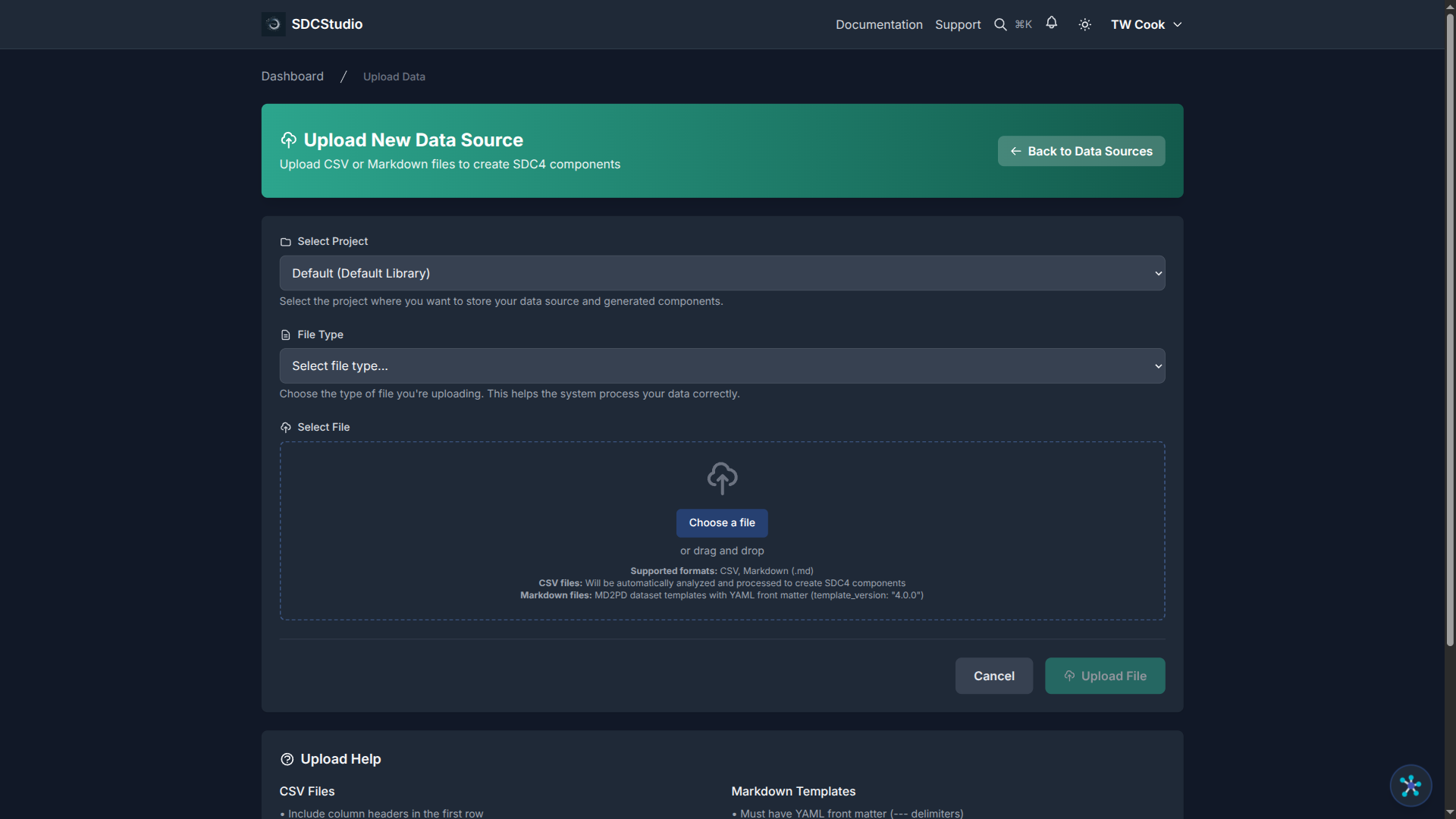
Task: Click the document icon beside File Type
Action: 285,334
